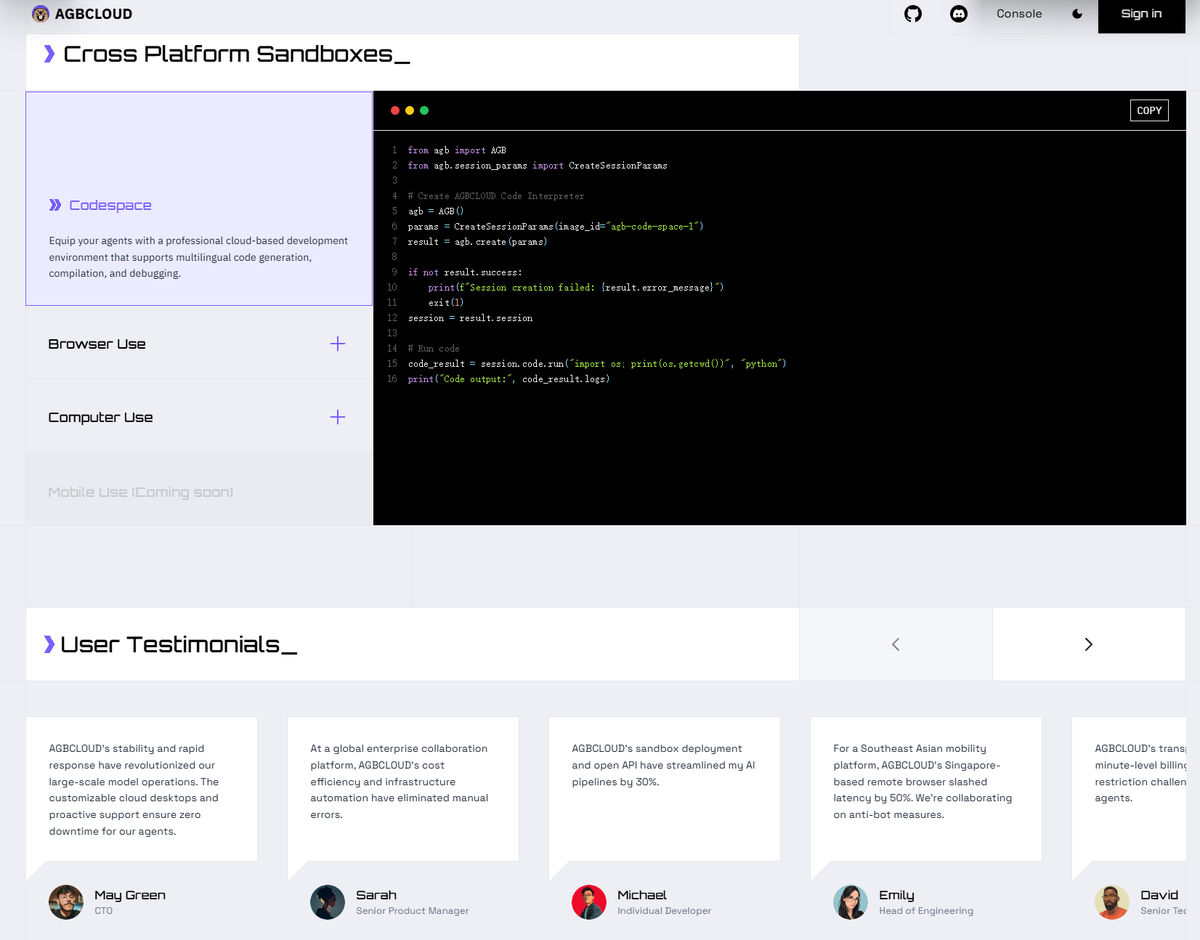1200x940 pixels.
Task: Select the Codespace tab
Action: (199, 199)
